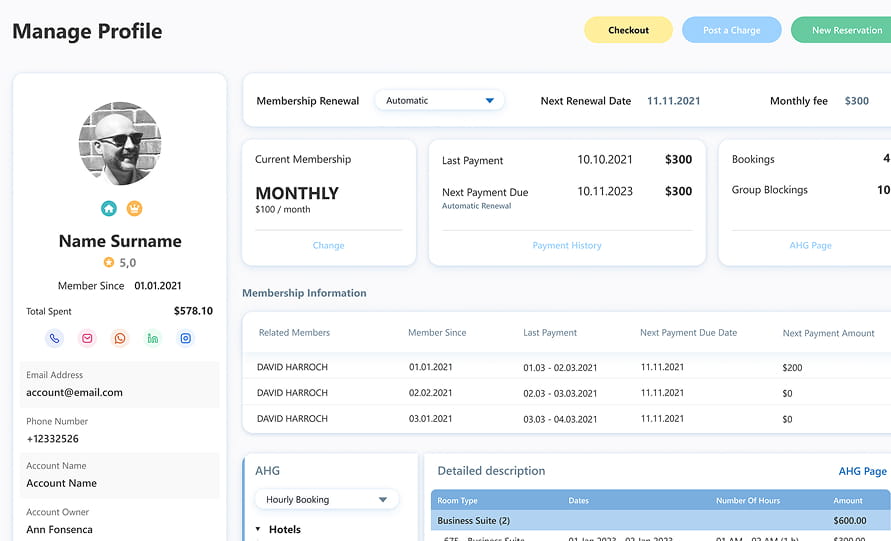
Task: Click the pink email envelope icon
Action: click(x=87, y=338)
